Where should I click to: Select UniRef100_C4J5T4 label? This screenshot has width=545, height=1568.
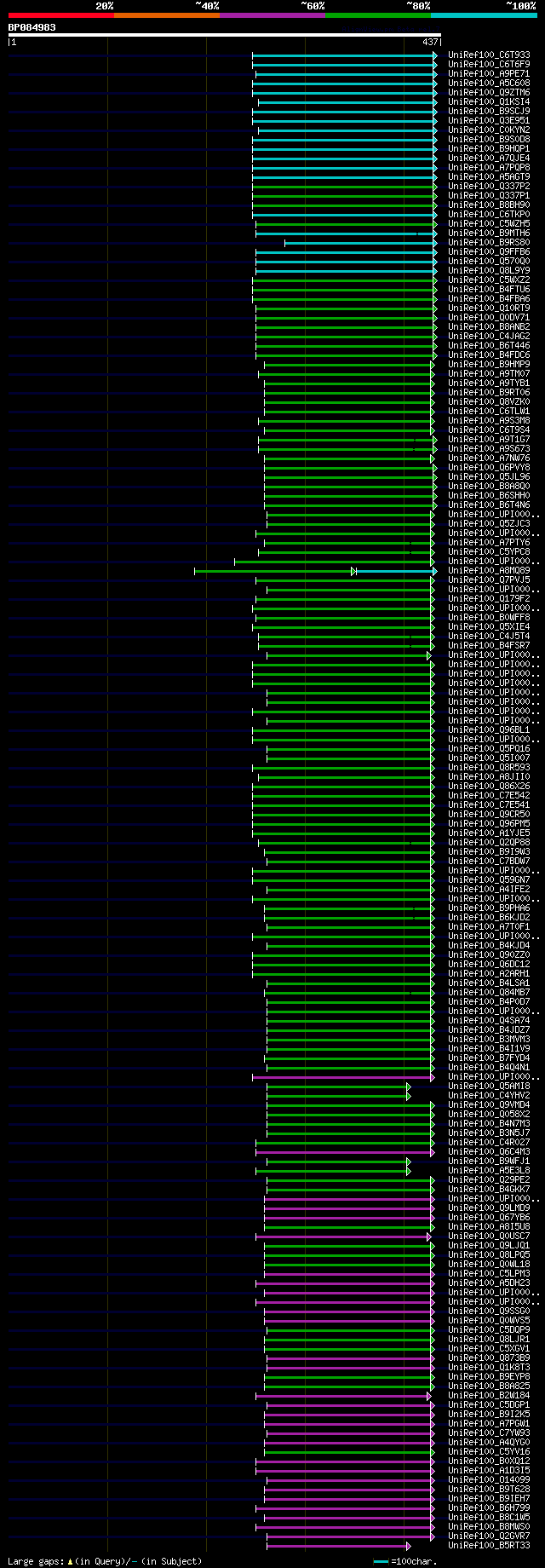[489, 637]
